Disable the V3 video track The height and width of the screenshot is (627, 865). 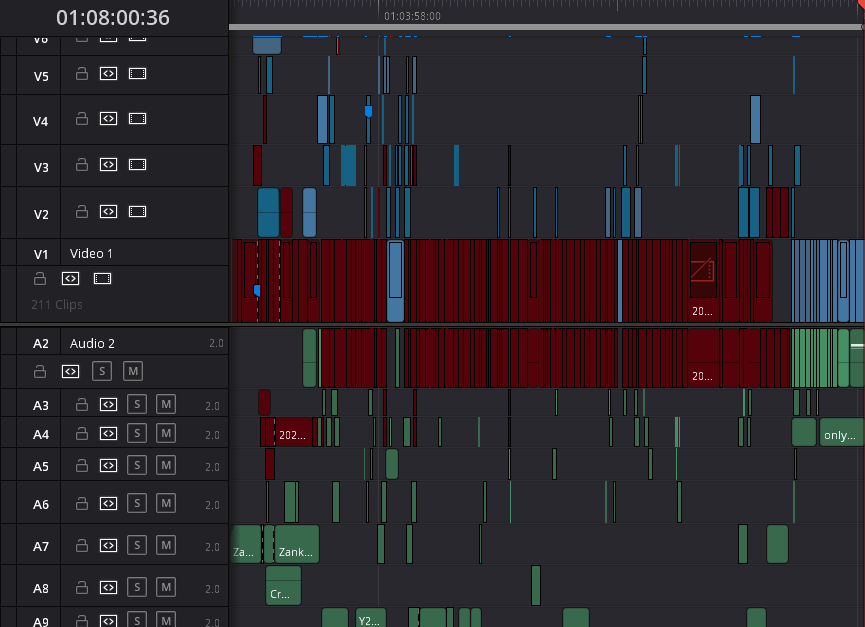tap(137, 164)
